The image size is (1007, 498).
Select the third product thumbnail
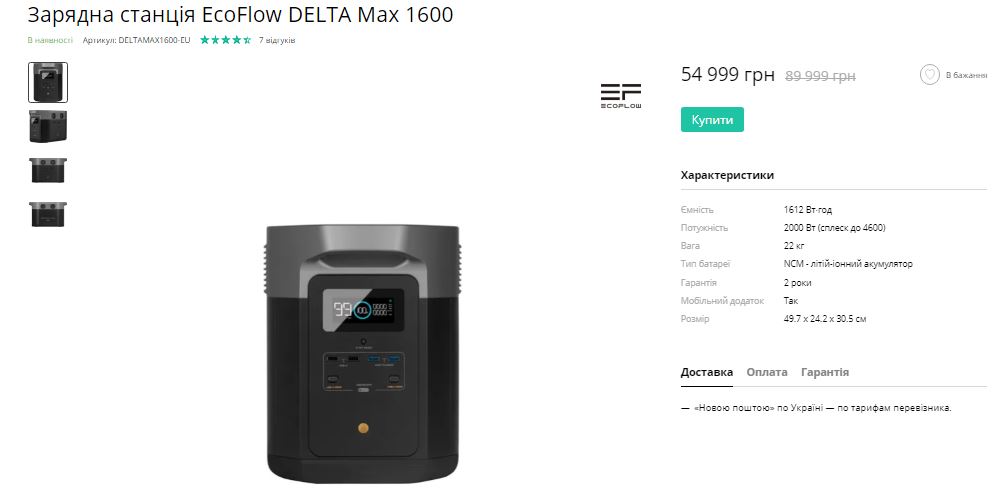pos(48,170)
